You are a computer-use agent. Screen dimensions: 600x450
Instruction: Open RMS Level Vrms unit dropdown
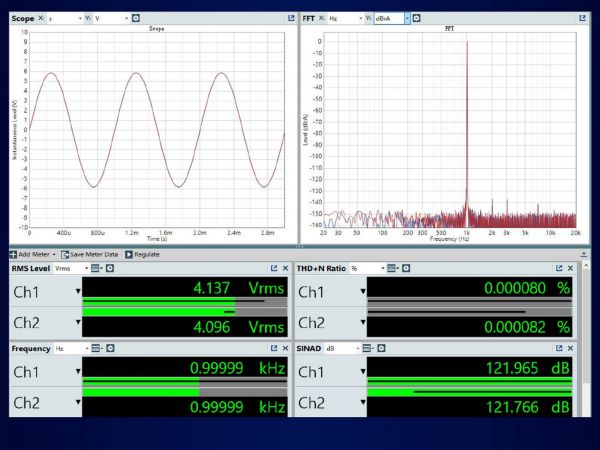(69, 268)
